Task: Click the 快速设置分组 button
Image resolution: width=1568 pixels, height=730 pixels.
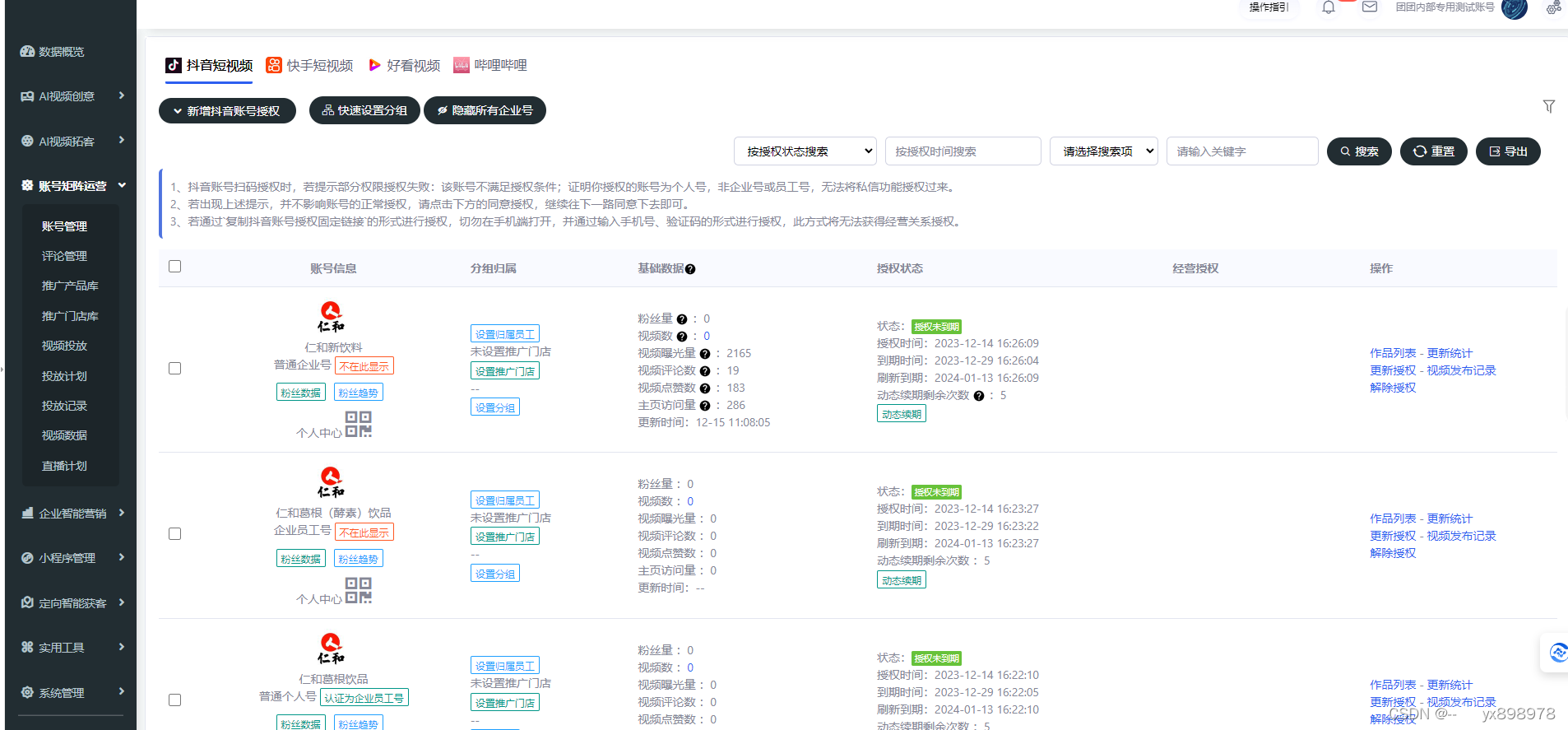Action: pos(364,110)
